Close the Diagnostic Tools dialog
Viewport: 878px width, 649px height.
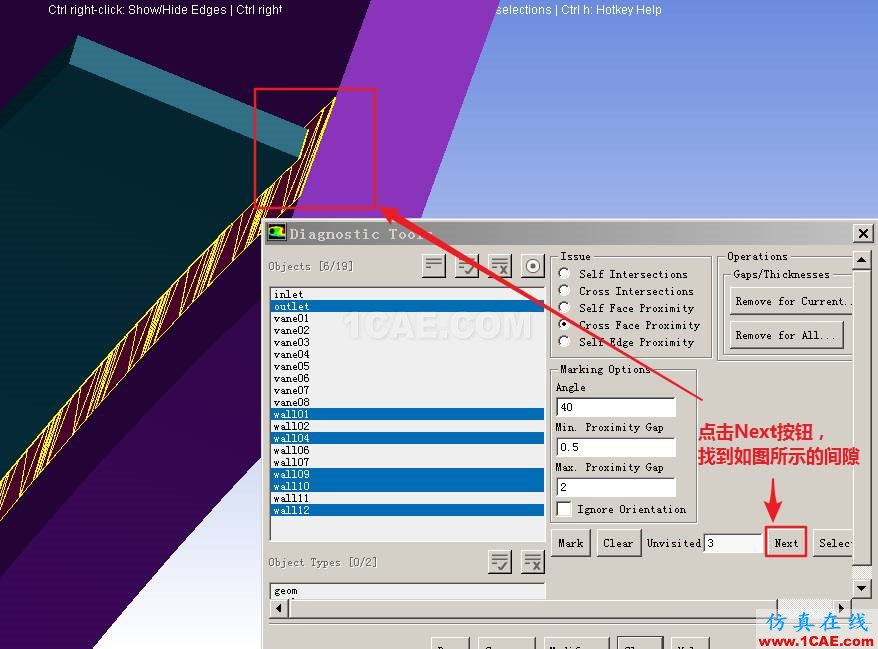coord(863,233)
